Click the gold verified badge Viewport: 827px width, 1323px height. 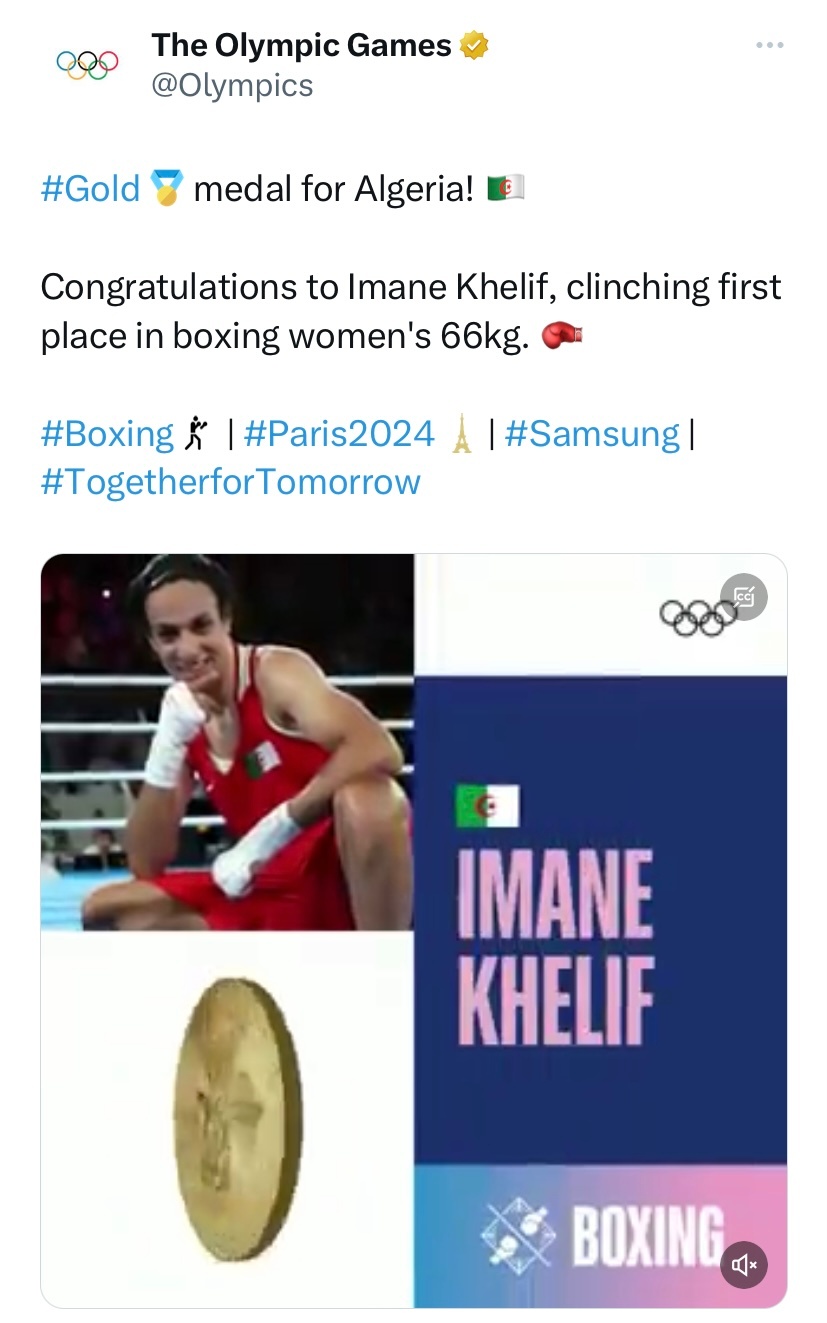(x=473, y=46)
